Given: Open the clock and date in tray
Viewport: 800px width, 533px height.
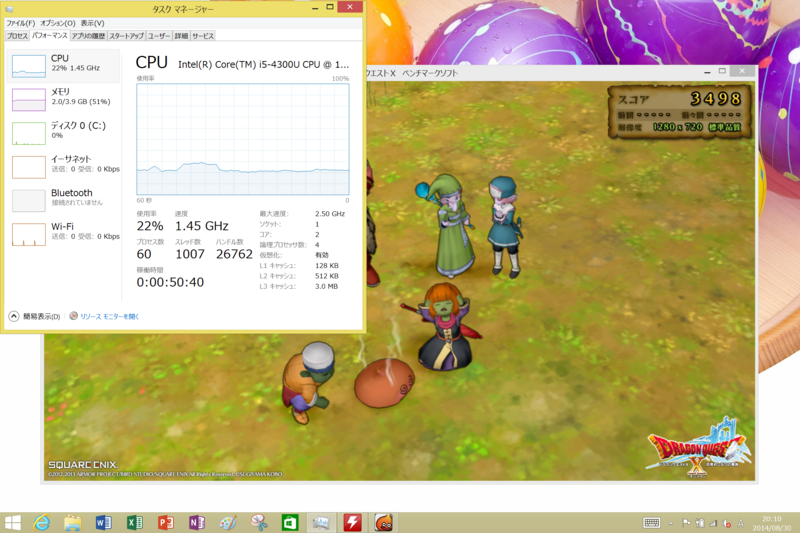Looking at the screenshot, I should click(771, 523).
